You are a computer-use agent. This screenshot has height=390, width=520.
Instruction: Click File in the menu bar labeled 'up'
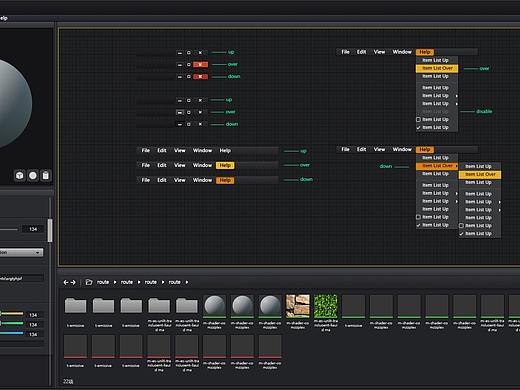tap(146, 151)
